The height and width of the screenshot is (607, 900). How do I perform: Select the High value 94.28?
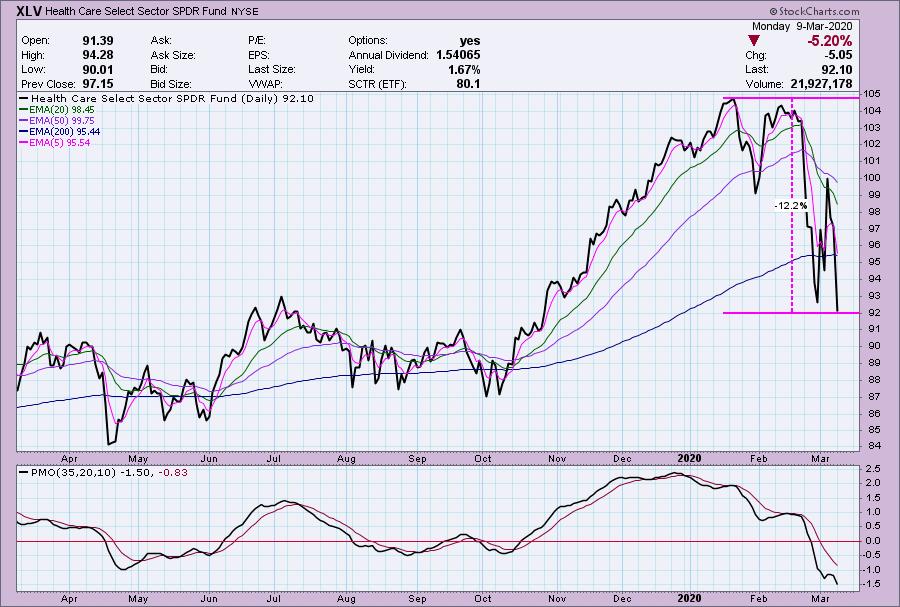tap(98, 55)
